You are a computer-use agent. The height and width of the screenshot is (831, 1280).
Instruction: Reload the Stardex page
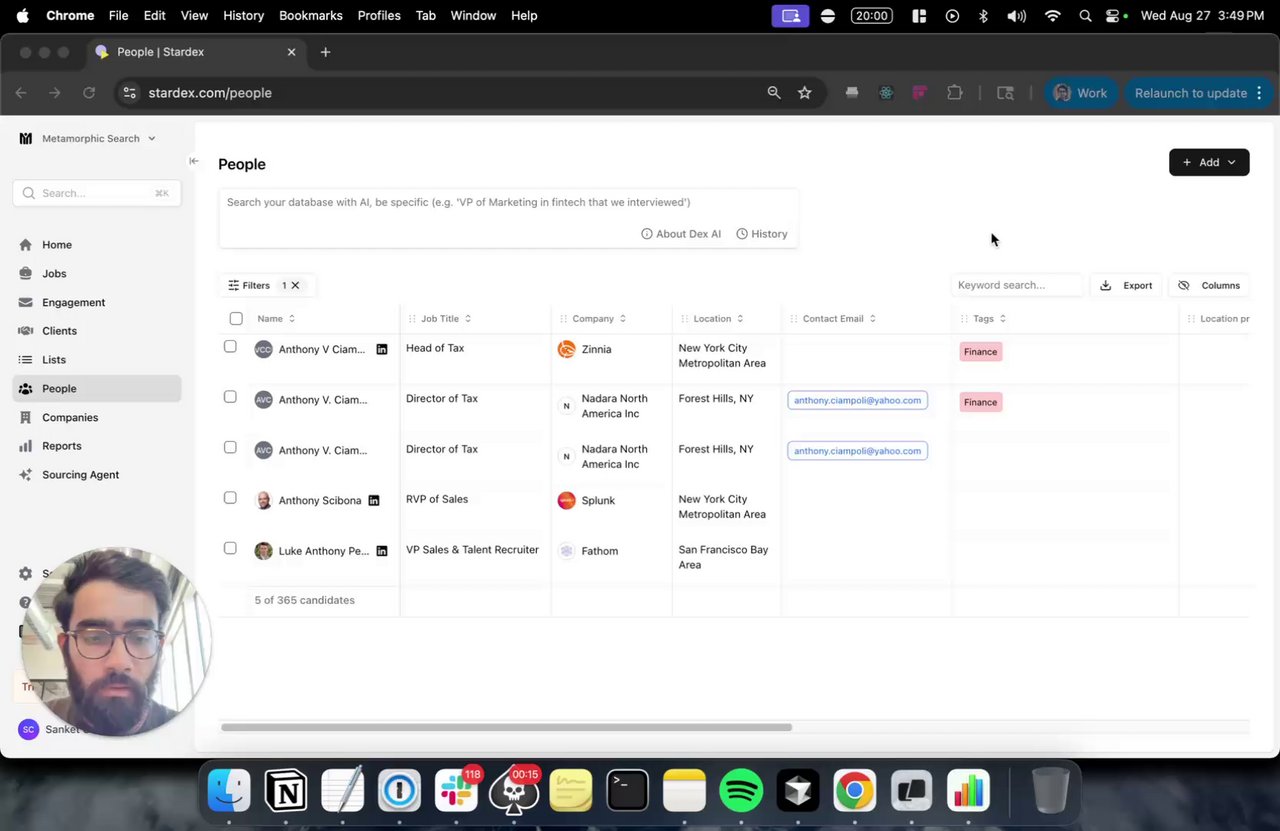click(89, 93)
